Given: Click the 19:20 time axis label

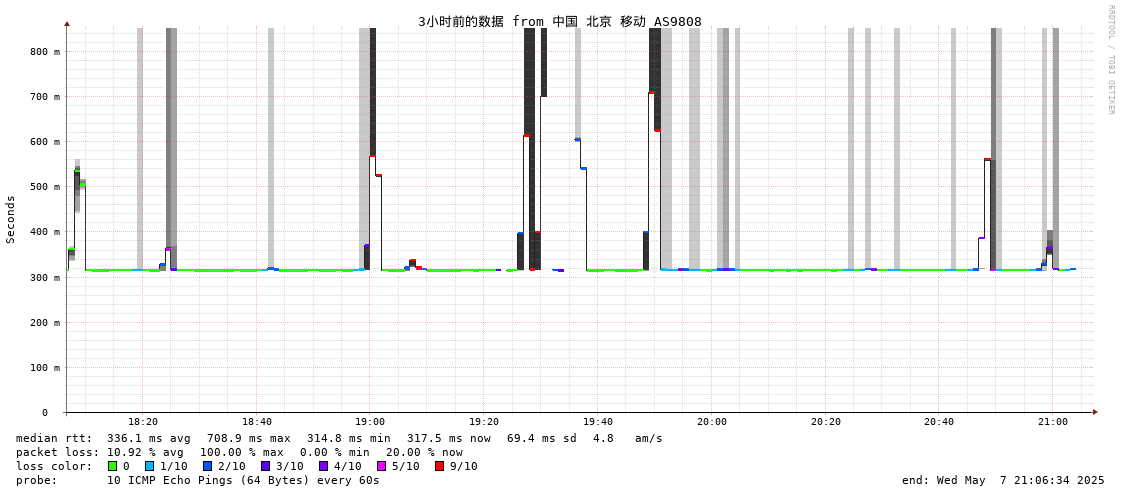Looking at the screenshot, I should tap(484, 422).
